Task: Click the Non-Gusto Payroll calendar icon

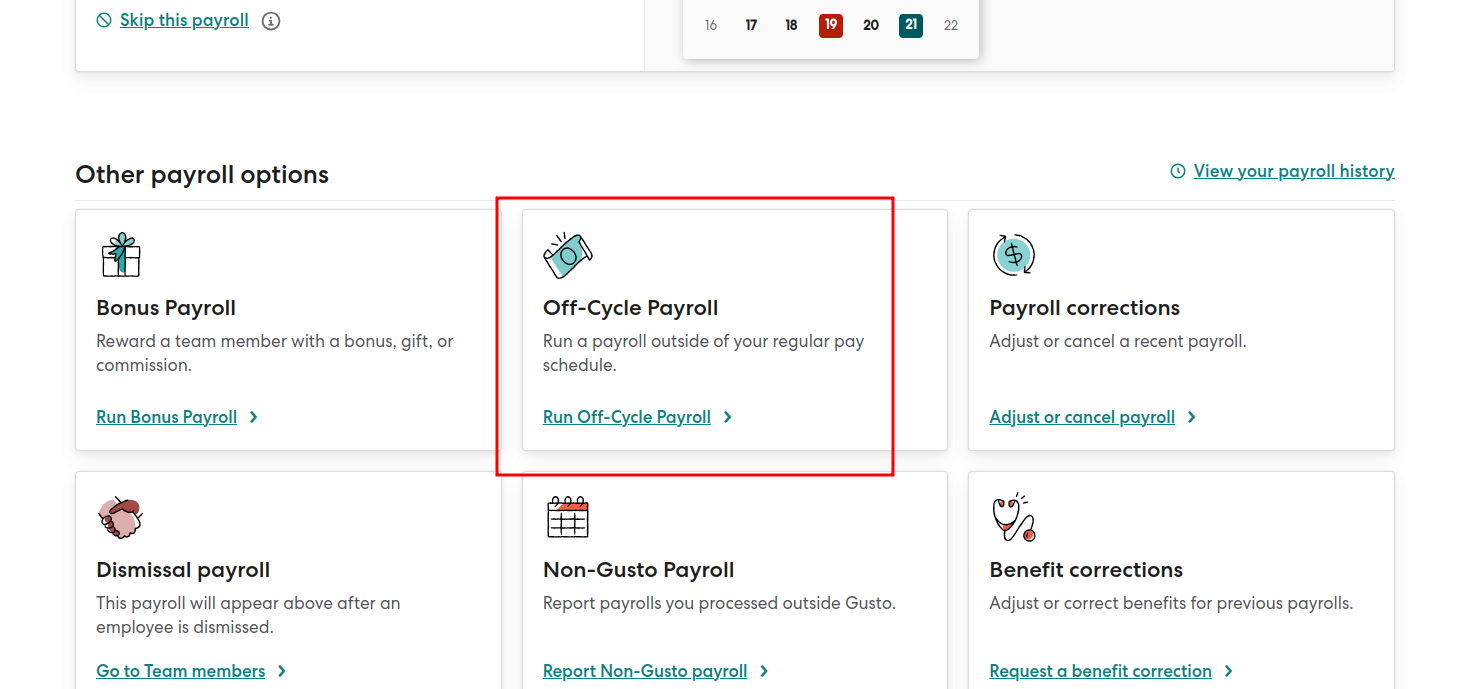Action: pos(567,517)
